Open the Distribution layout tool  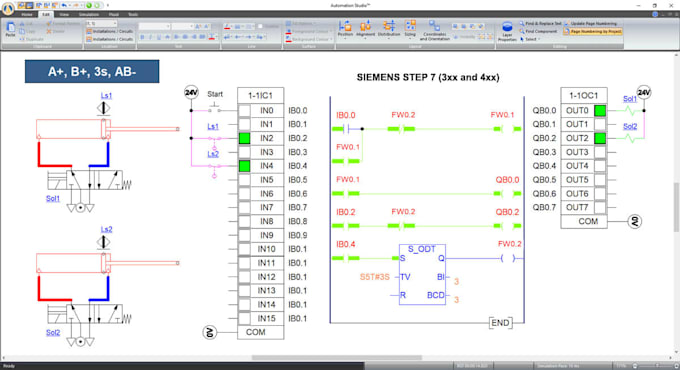coord(389,29)
